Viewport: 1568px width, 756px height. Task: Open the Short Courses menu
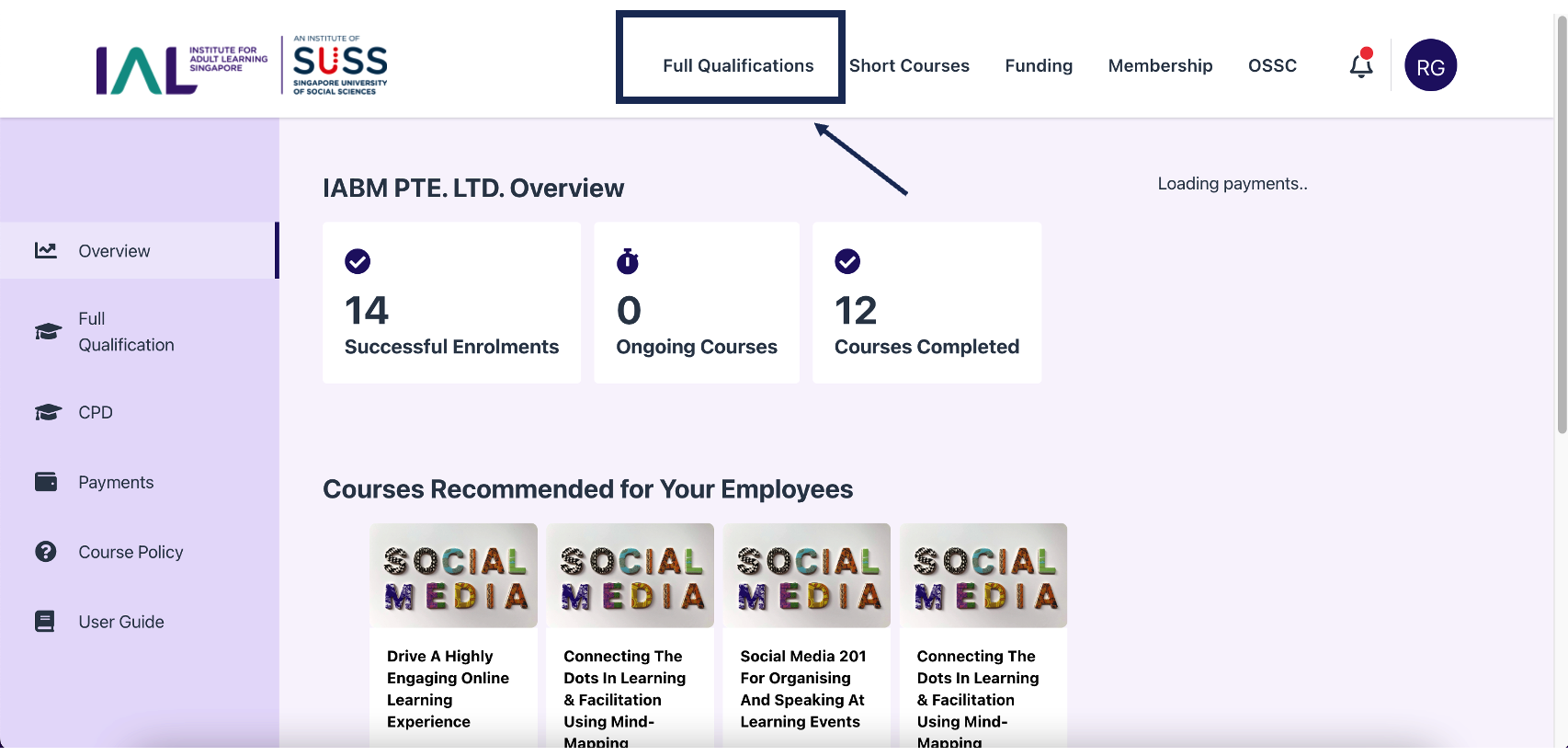909,65
